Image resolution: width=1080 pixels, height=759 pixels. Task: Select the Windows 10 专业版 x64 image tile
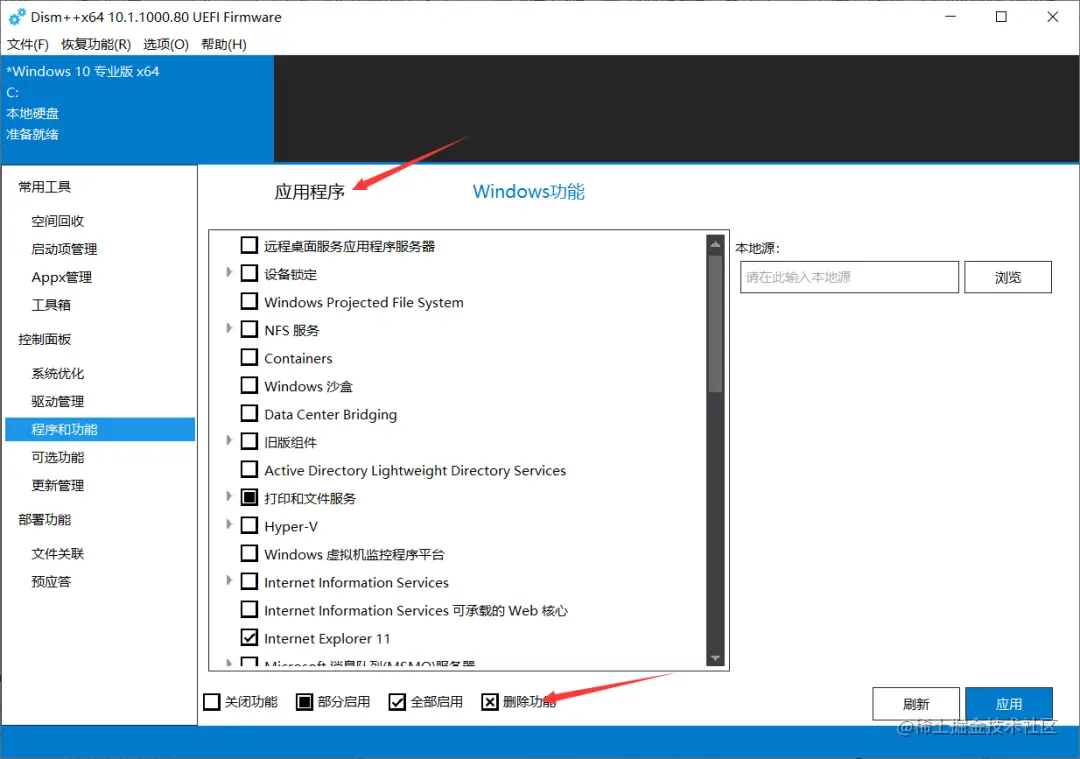pos(138,109)
